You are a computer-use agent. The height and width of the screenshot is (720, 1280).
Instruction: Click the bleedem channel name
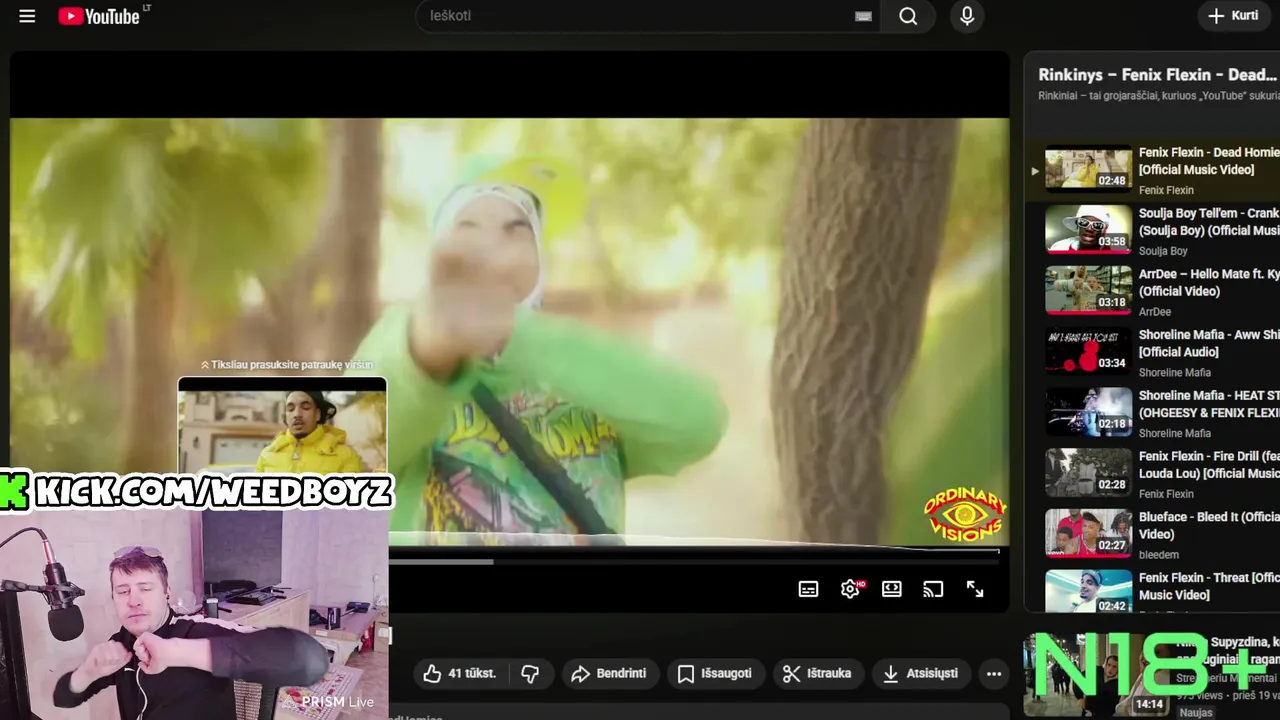(x=1159, y=555)
